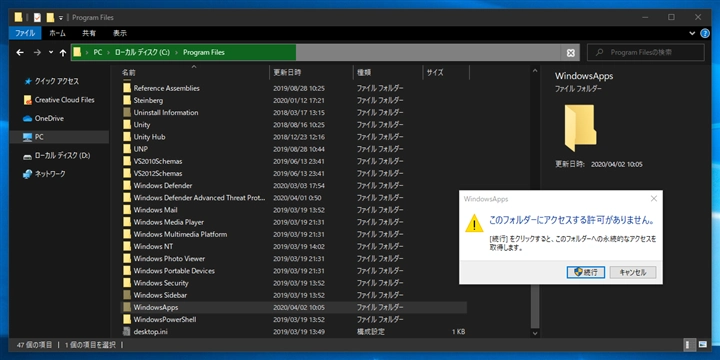Select the Windows Defender Advanced Threat Prot... row
The width and height of the screenshot is (720, 360).
pyautogui.click(x=293, y=197)
